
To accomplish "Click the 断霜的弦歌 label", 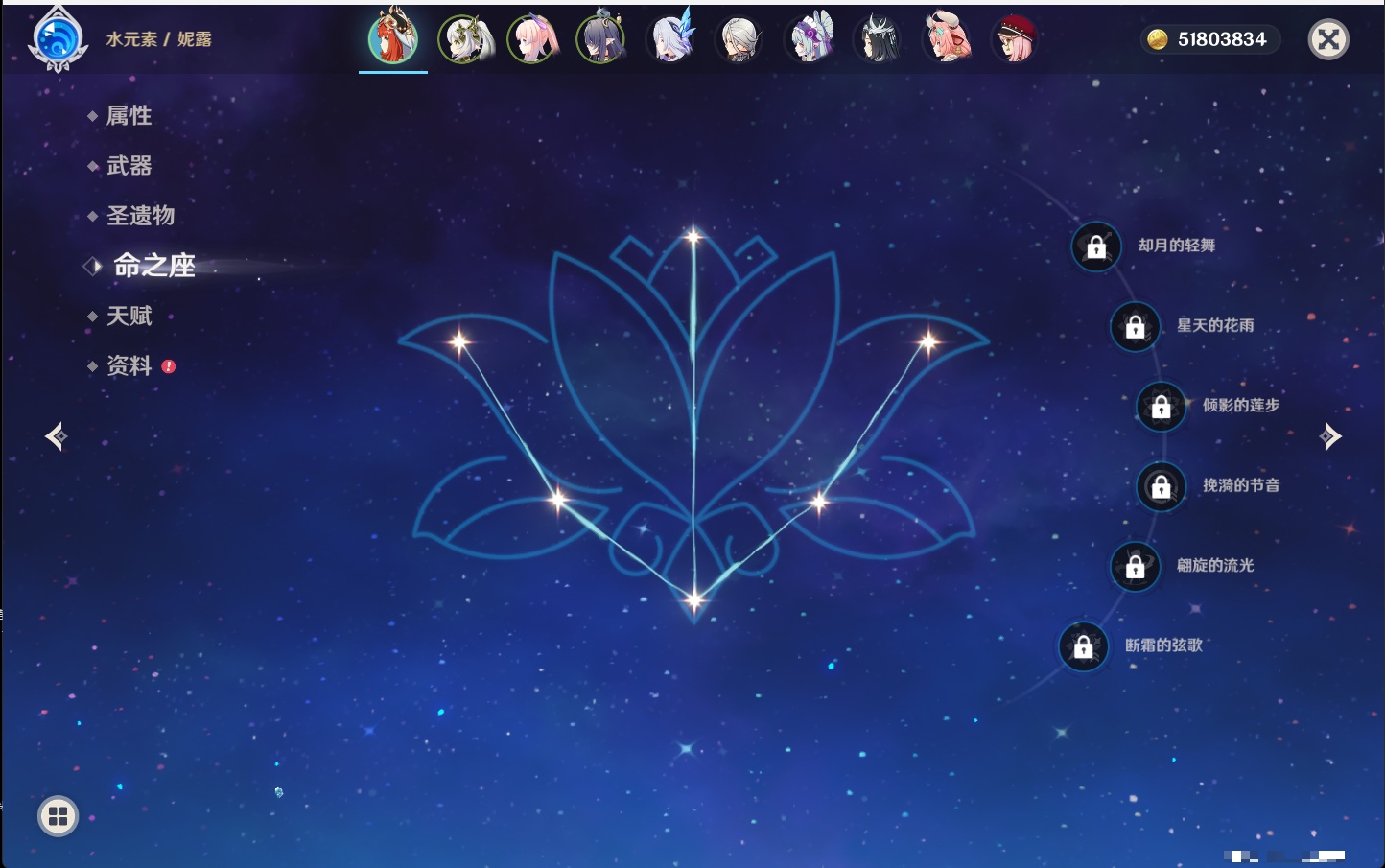I will (1163, 645).
